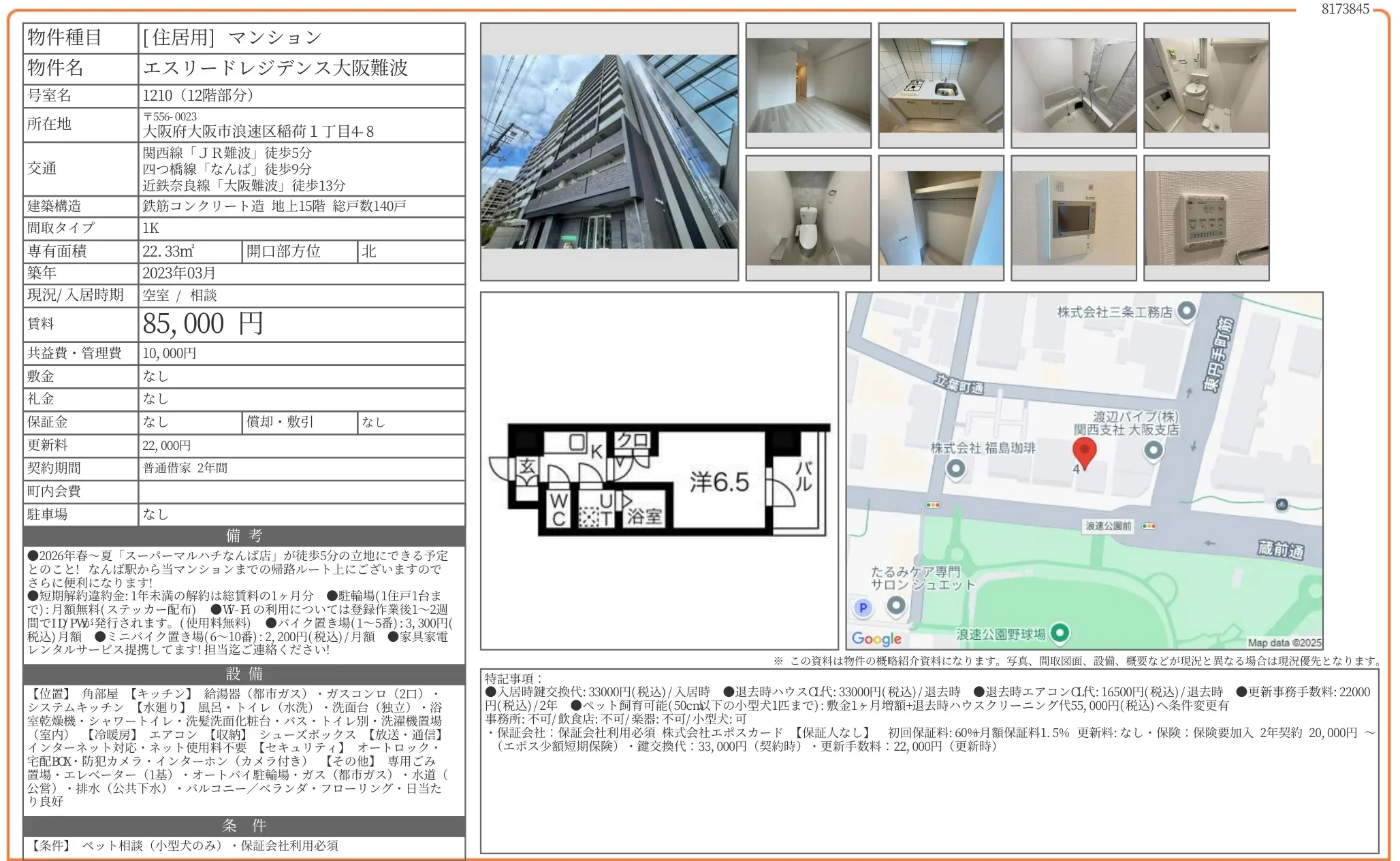Screen dimensions: 1400x861
Task: Click the 渡辺パイプ 大阪支店 map marker
Action: (1153, 450)
